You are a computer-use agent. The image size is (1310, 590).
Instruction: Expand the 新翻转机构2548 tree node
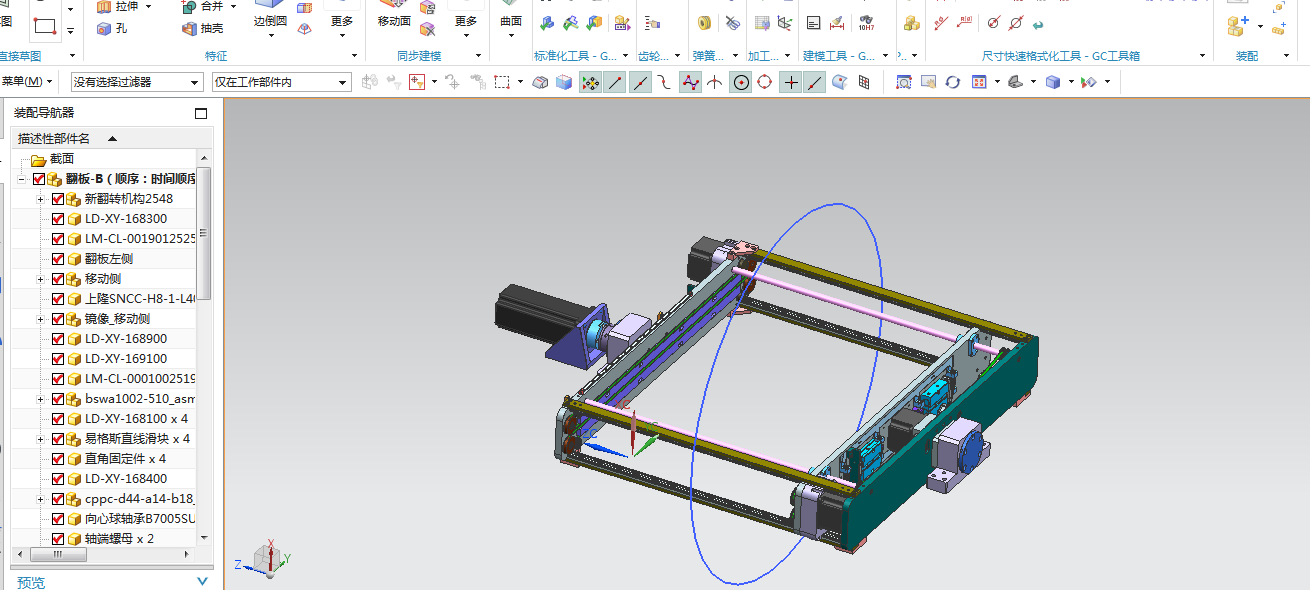tap(40, 199)
